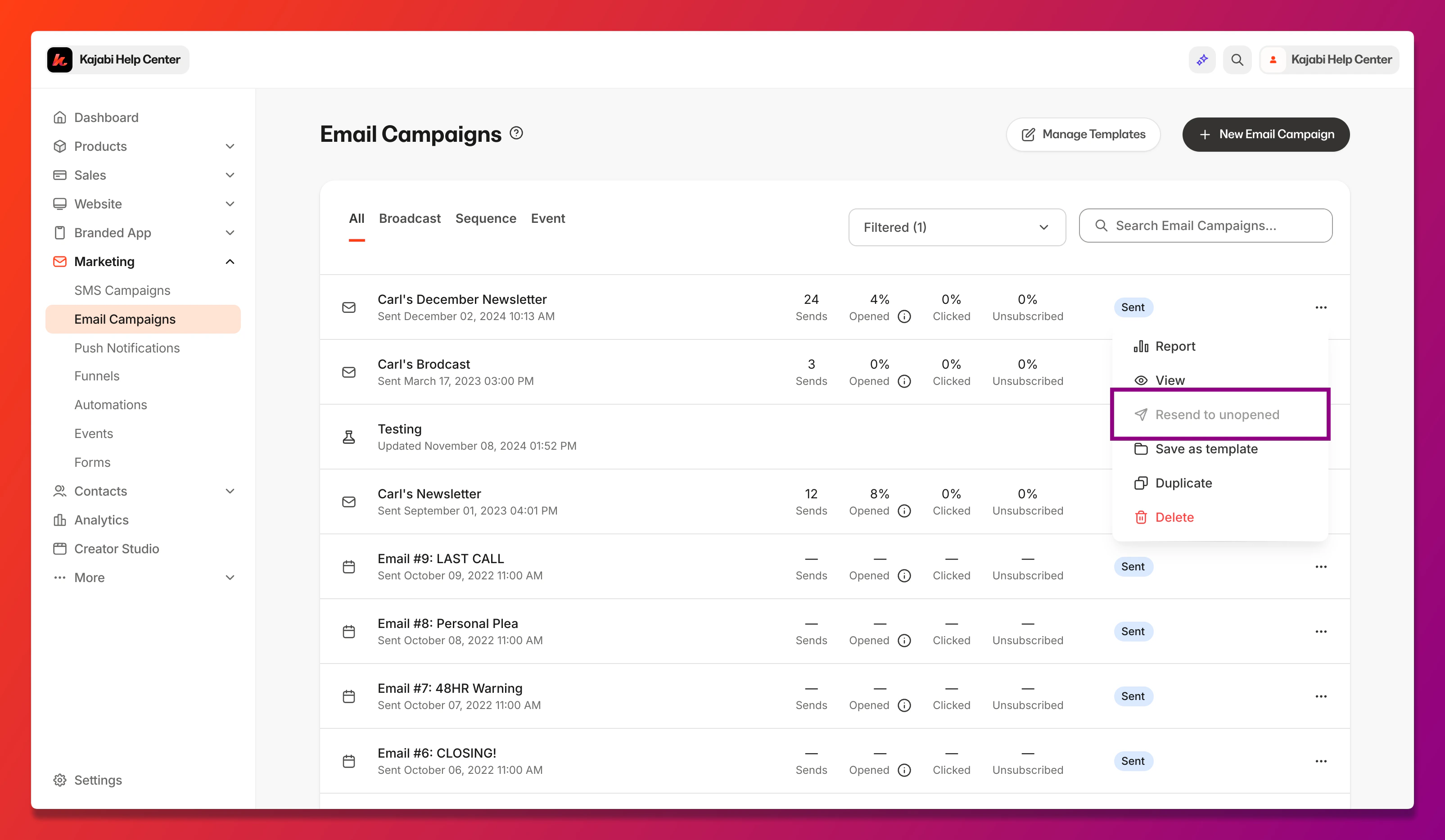The height and width of the screenshot is (840, 1445).
Task: Switch to the Broadcast tab
Action: coord(410,218)
